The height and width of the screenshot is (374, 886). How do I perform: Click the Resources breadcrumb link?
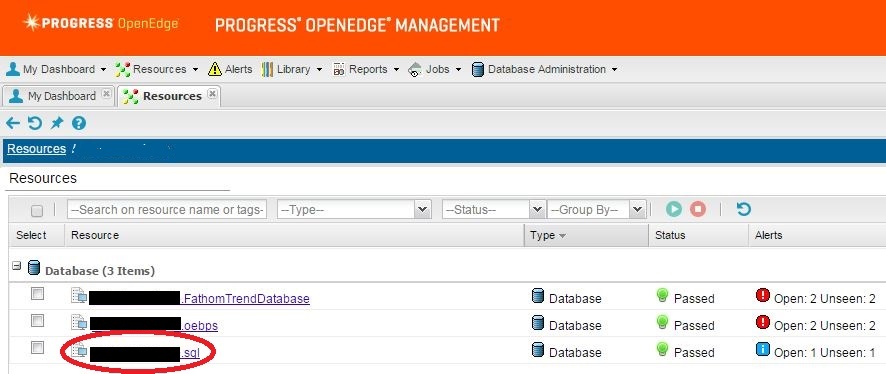pos(37,149)
